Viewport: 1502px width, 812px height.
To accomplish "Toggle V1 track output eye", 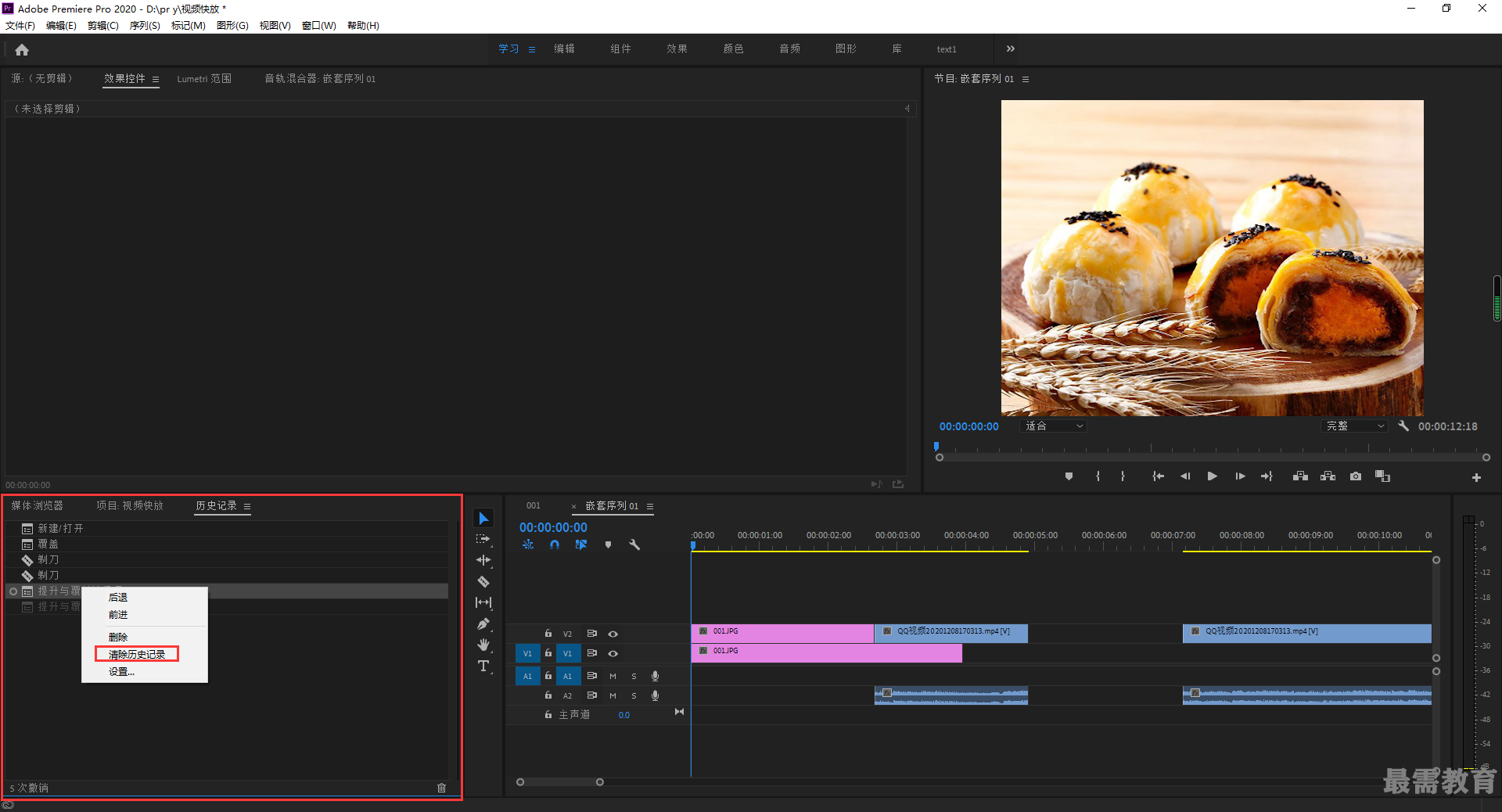I will tap(613, 653).
